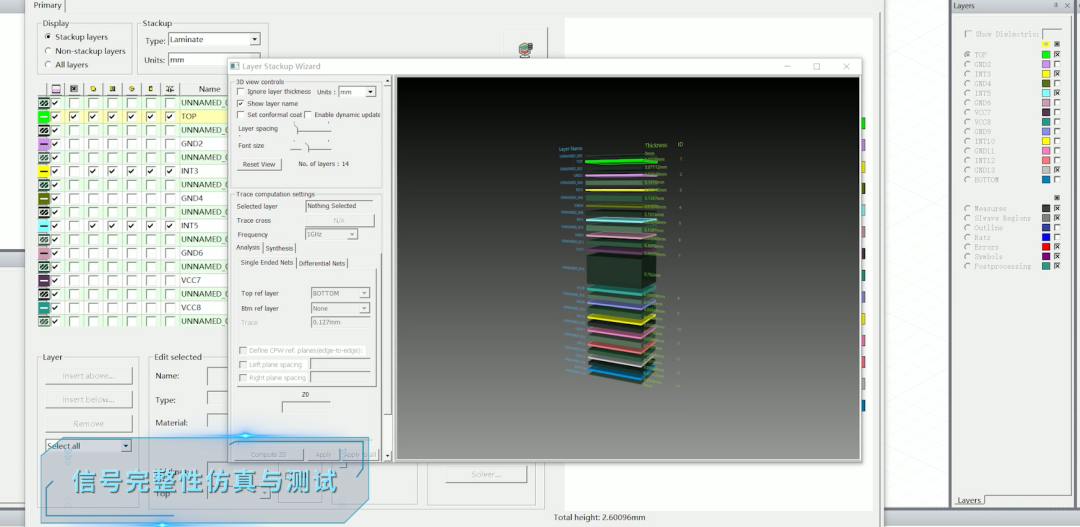Click the Solver... button
This screenshot has height=527, width=1080.
pos(486,474)
